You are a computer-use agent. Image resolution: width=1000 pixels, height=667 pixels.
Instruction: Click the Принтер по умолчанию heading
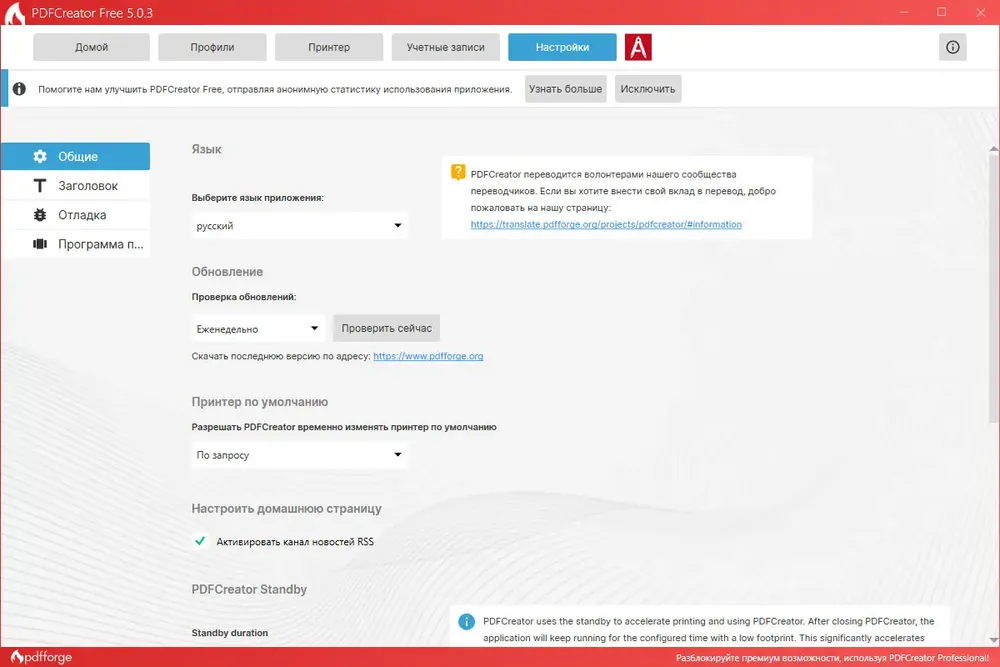(260, 402)
